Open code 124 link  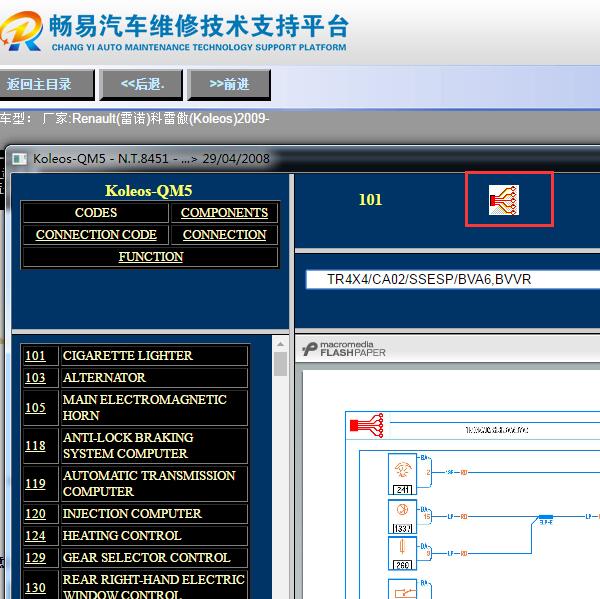point(35,535)
